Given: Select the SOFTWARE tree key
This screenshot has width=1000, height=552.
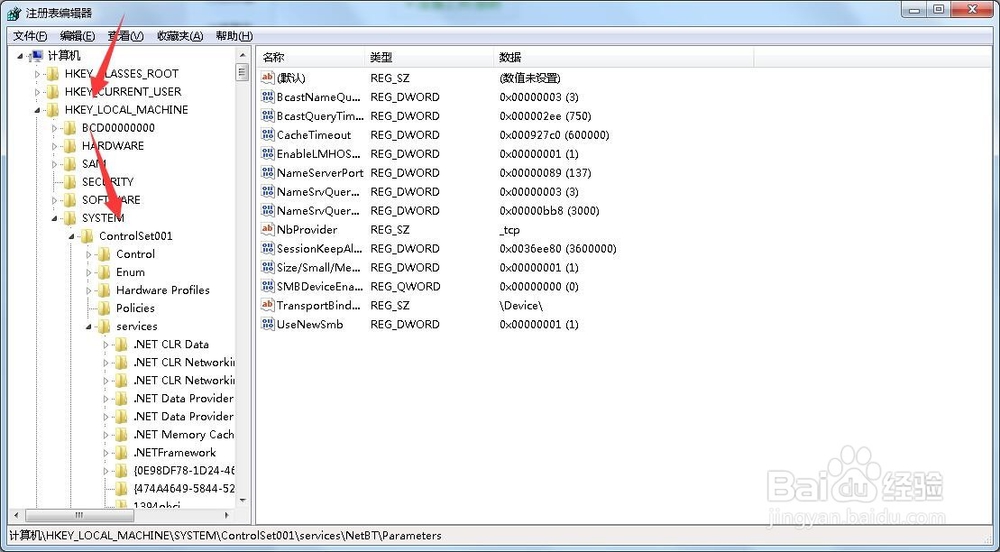Looking at the screenshot, I should click(x=111, y=200).
